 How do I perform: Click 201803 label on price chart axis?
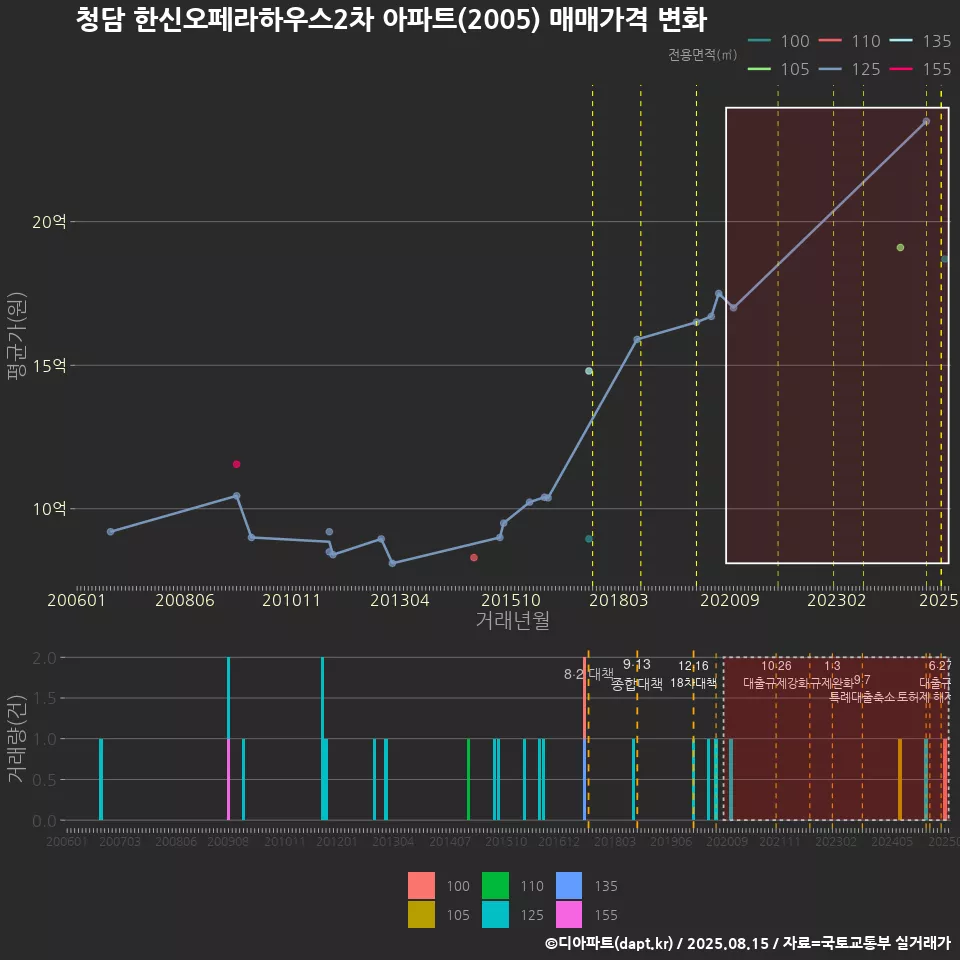tap(618, 600)
